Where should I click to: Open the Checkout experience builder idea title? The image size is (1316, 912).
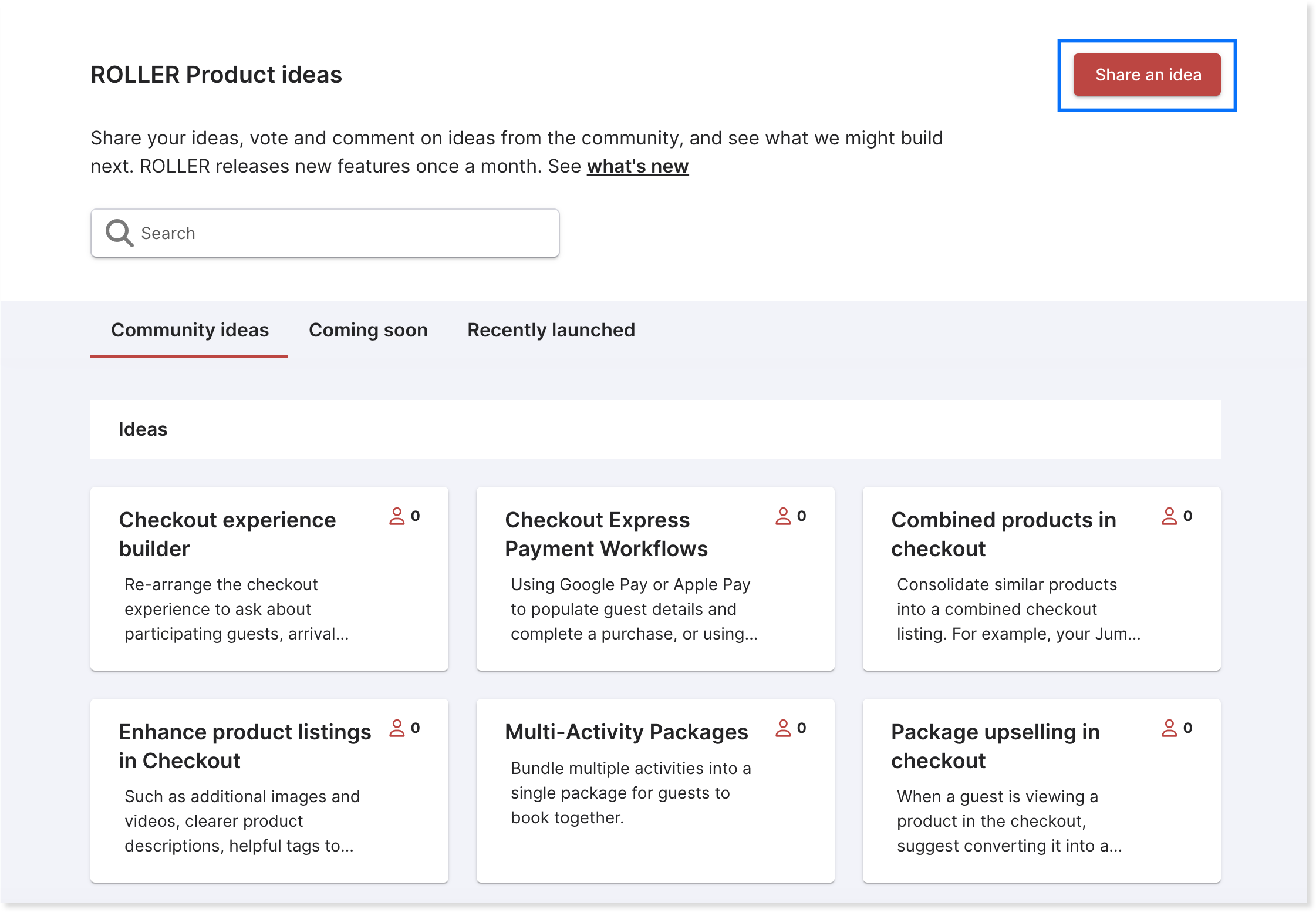pos(227,534)
